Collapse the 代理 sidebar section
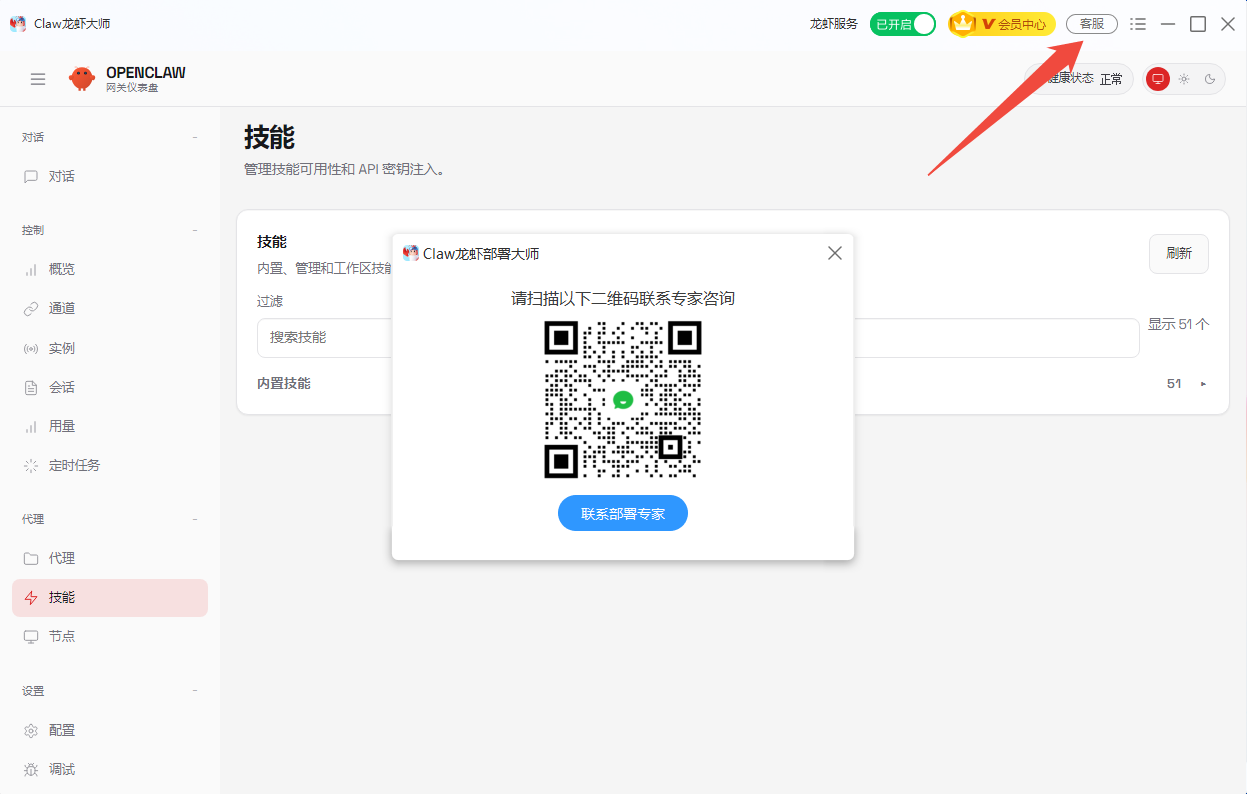 (195, 519)
